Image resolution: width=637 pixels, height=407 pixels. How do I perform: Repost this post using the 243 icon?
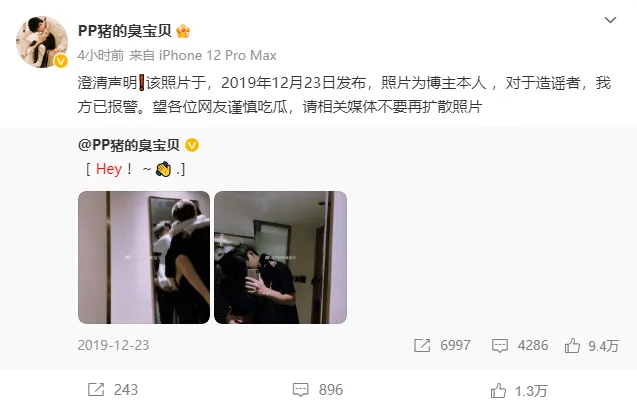[x=96, y=390]
